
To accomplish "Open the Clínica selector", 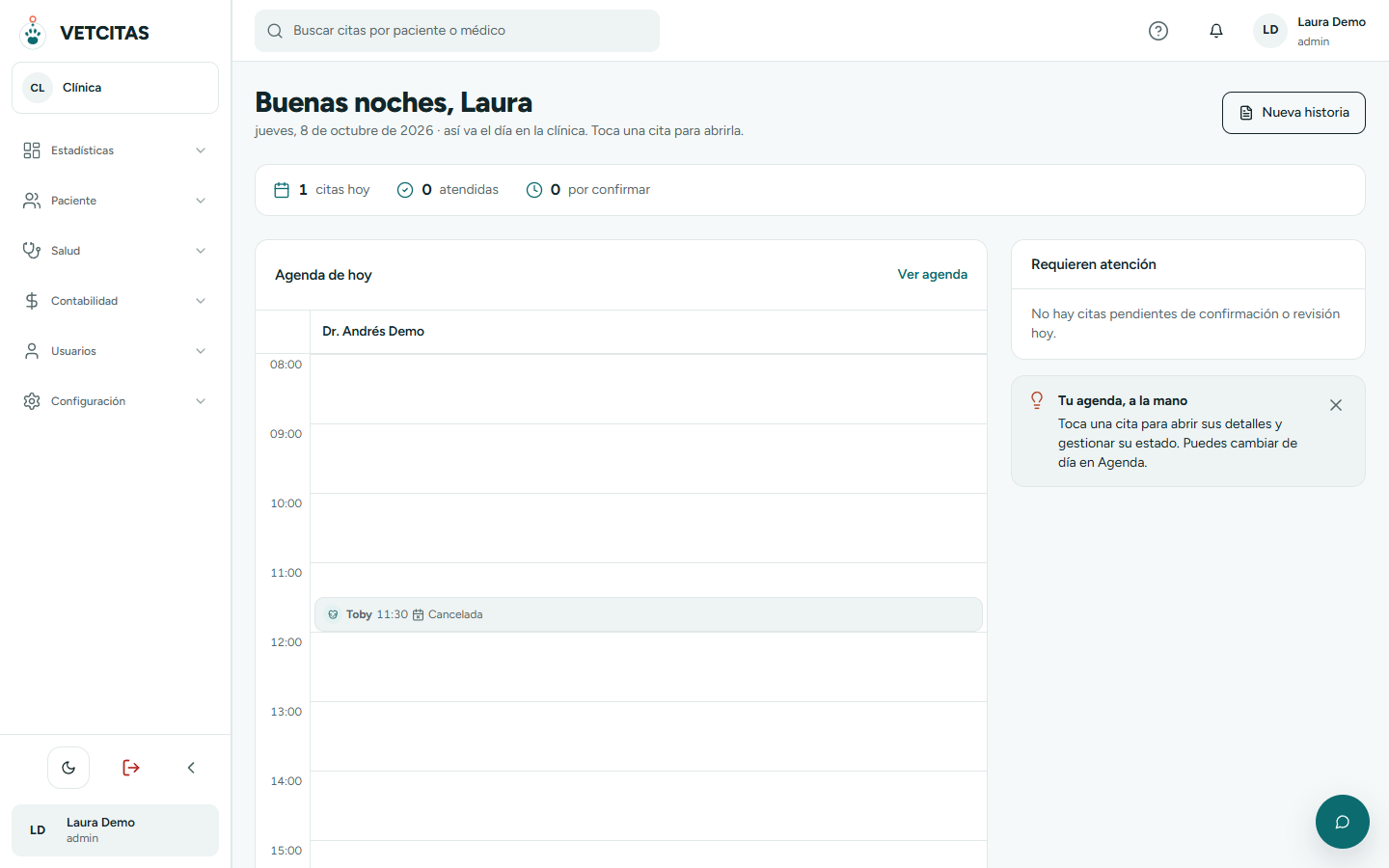I will coord(115,88).
